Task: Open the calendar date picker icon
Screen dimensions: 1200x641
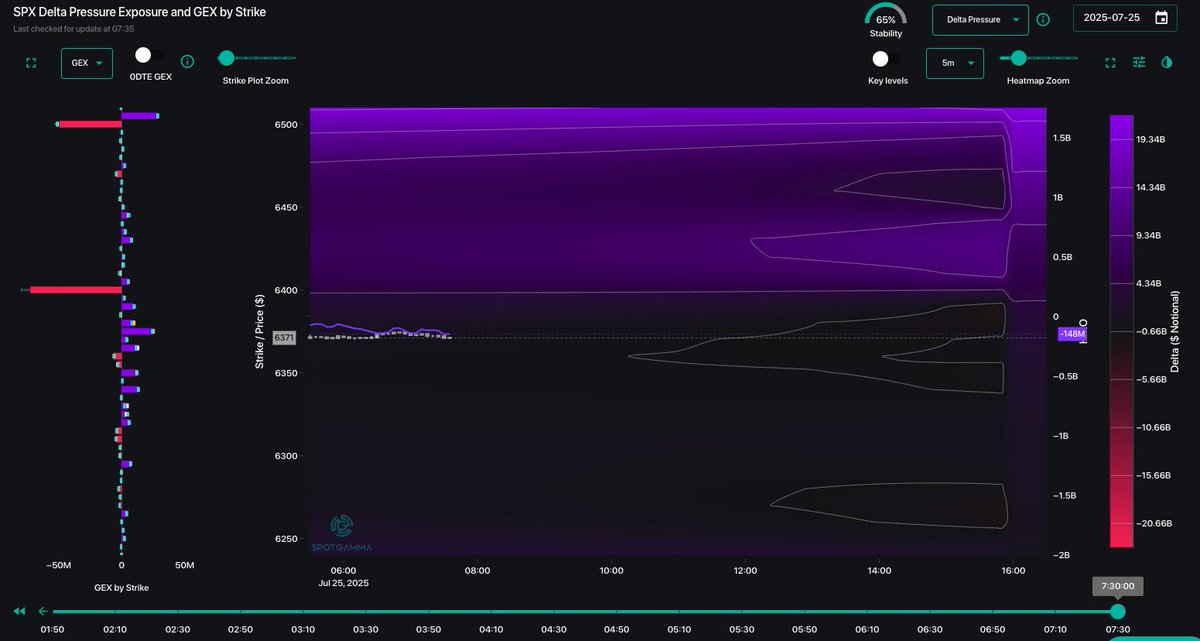Action: pos(1161,18)
